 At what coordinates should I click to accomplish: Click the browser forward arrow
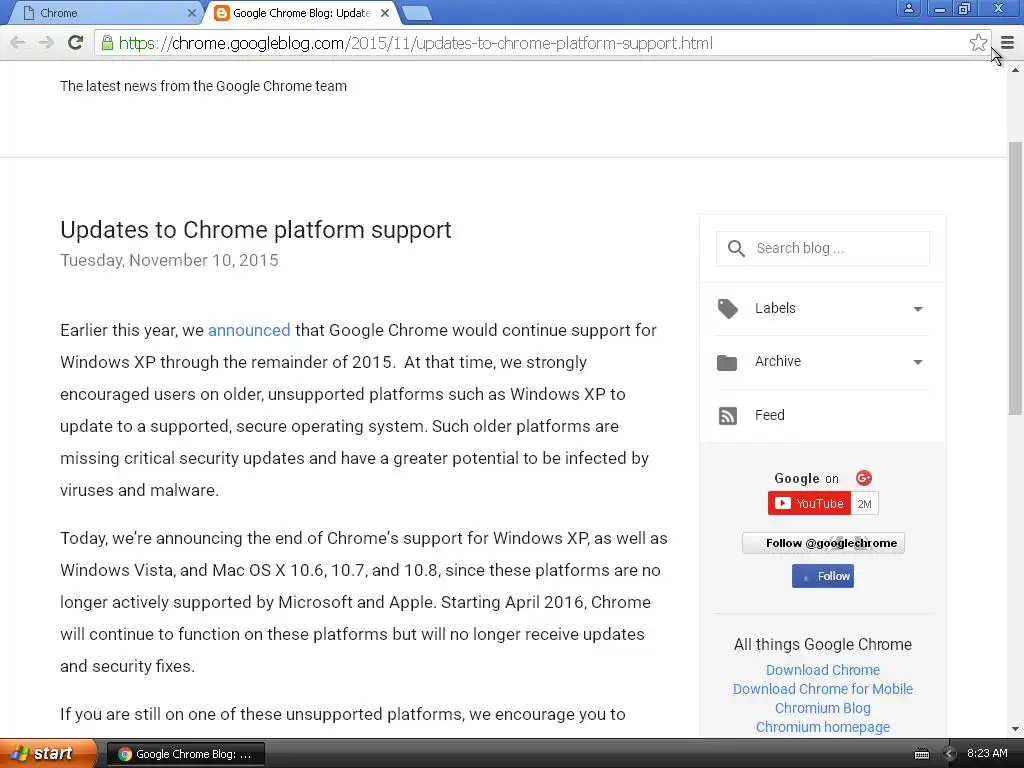coord(46,43)
